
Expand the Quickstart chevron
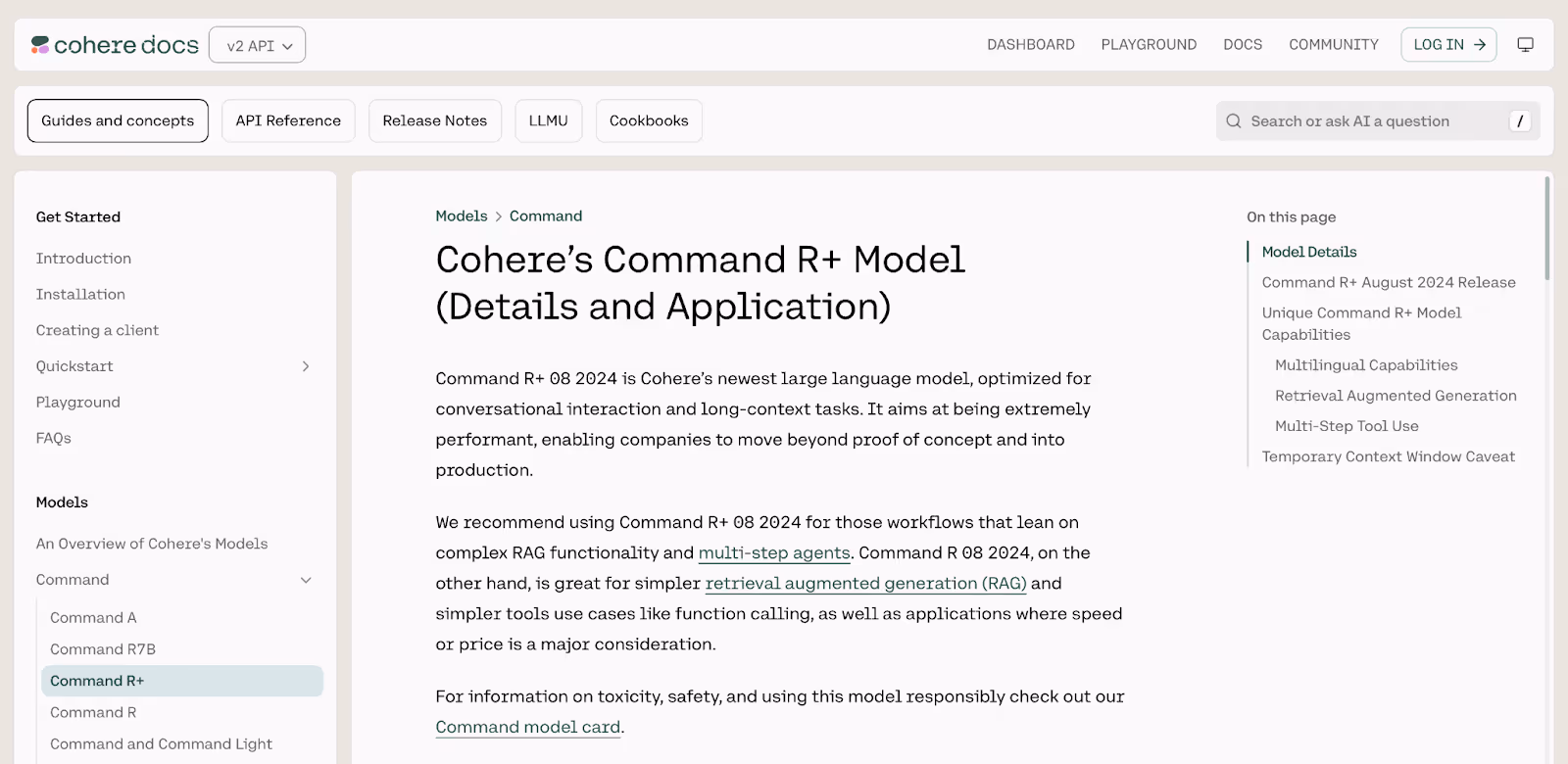306,366
